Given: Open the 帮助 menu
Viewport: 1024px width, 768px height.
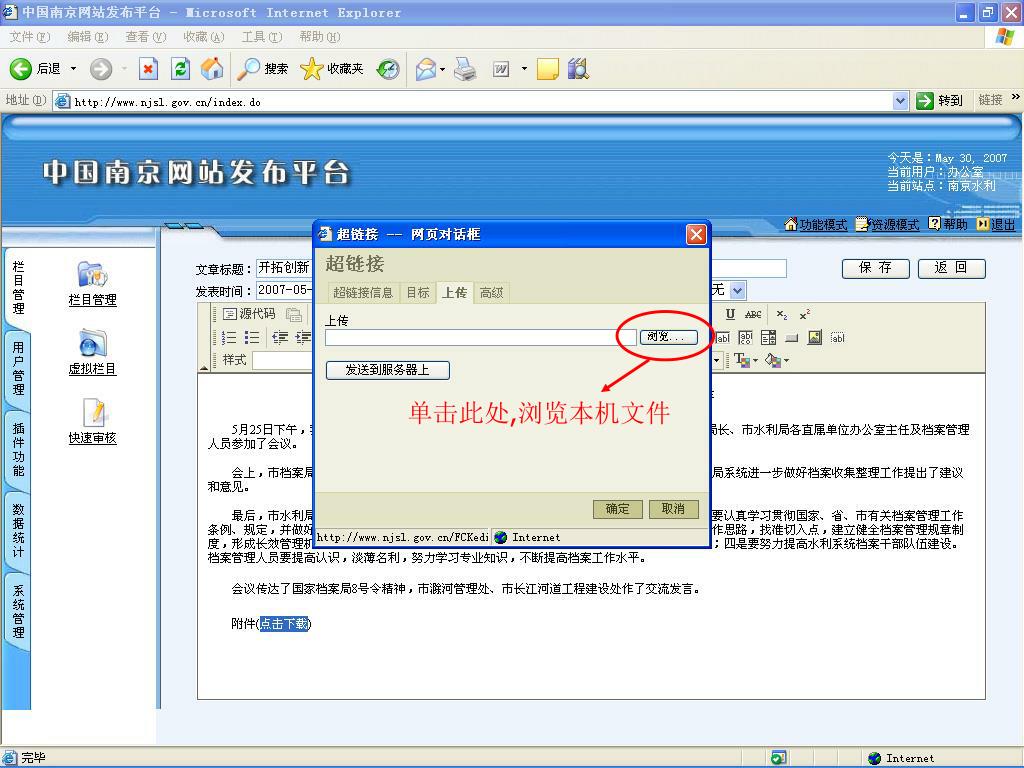Looking at the screenshot, I should (320, 37).
